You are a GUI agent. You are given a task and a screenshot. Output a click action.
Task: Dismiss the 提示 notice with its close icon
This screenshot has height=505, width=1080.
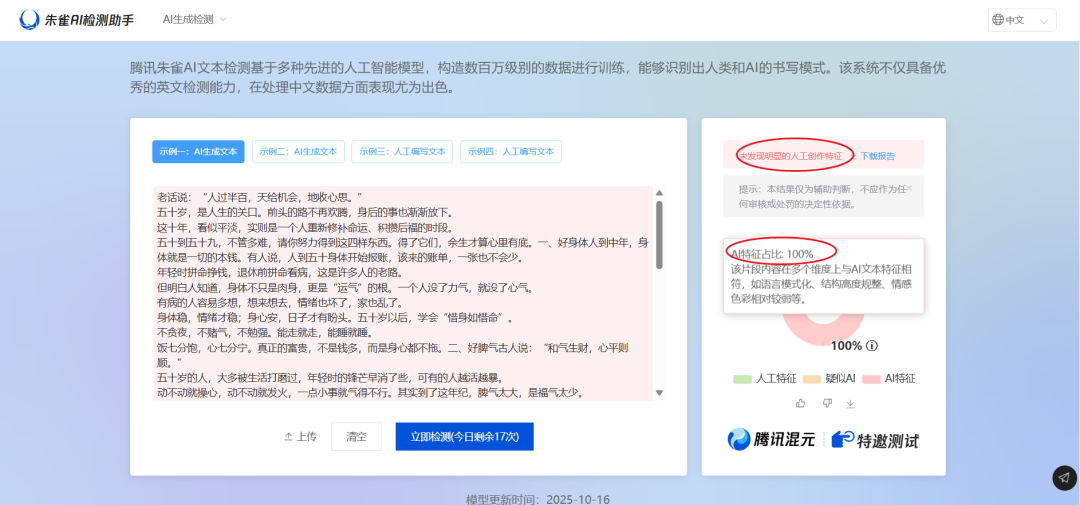point(909,187)
